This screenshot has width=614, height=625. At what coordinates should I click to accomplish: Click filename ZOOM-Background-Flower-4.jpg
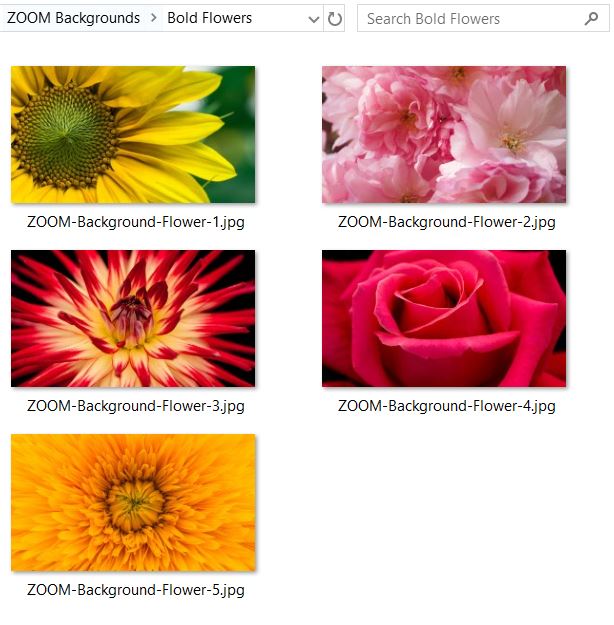pyautogui.click(x=447, y=406)
